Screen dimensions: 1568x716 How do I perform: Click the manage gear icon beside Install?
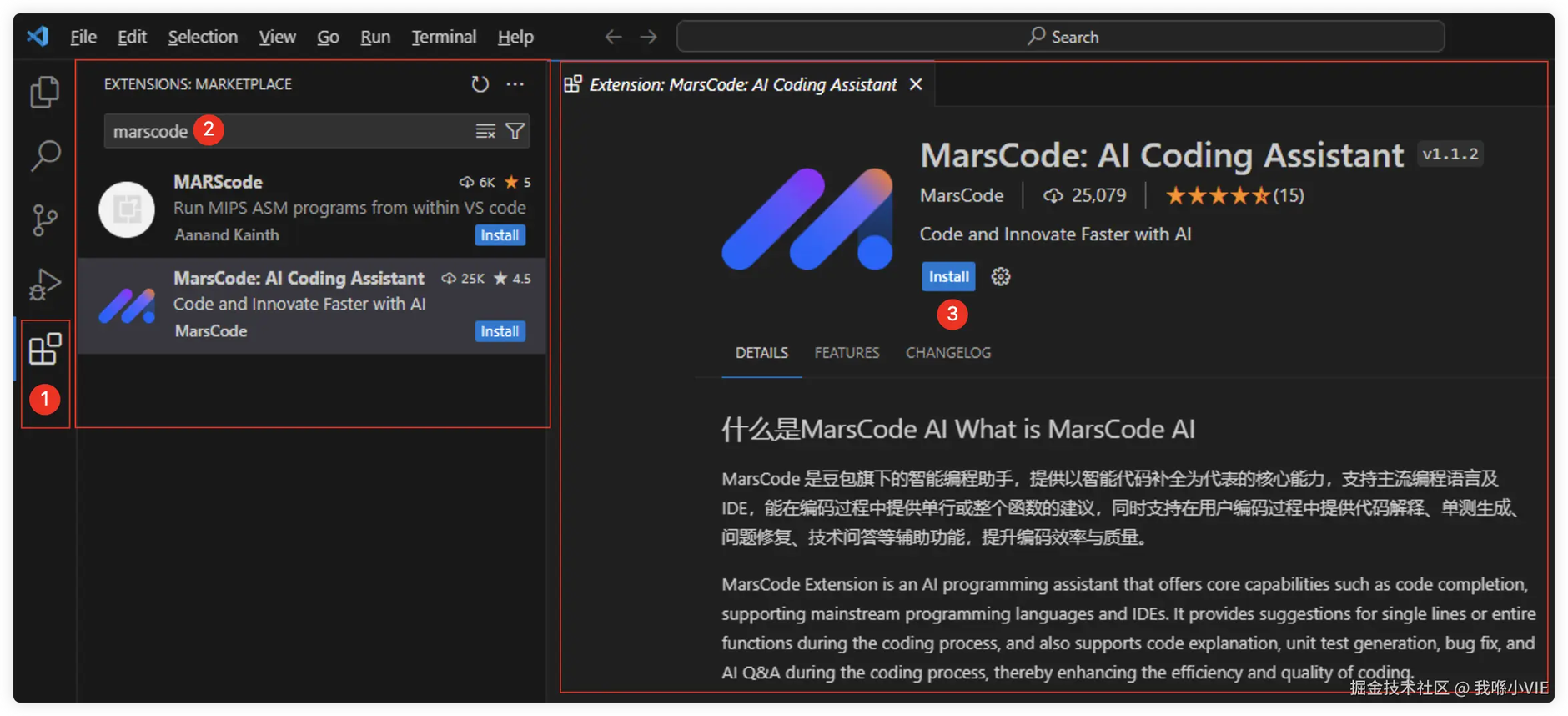1001,276
